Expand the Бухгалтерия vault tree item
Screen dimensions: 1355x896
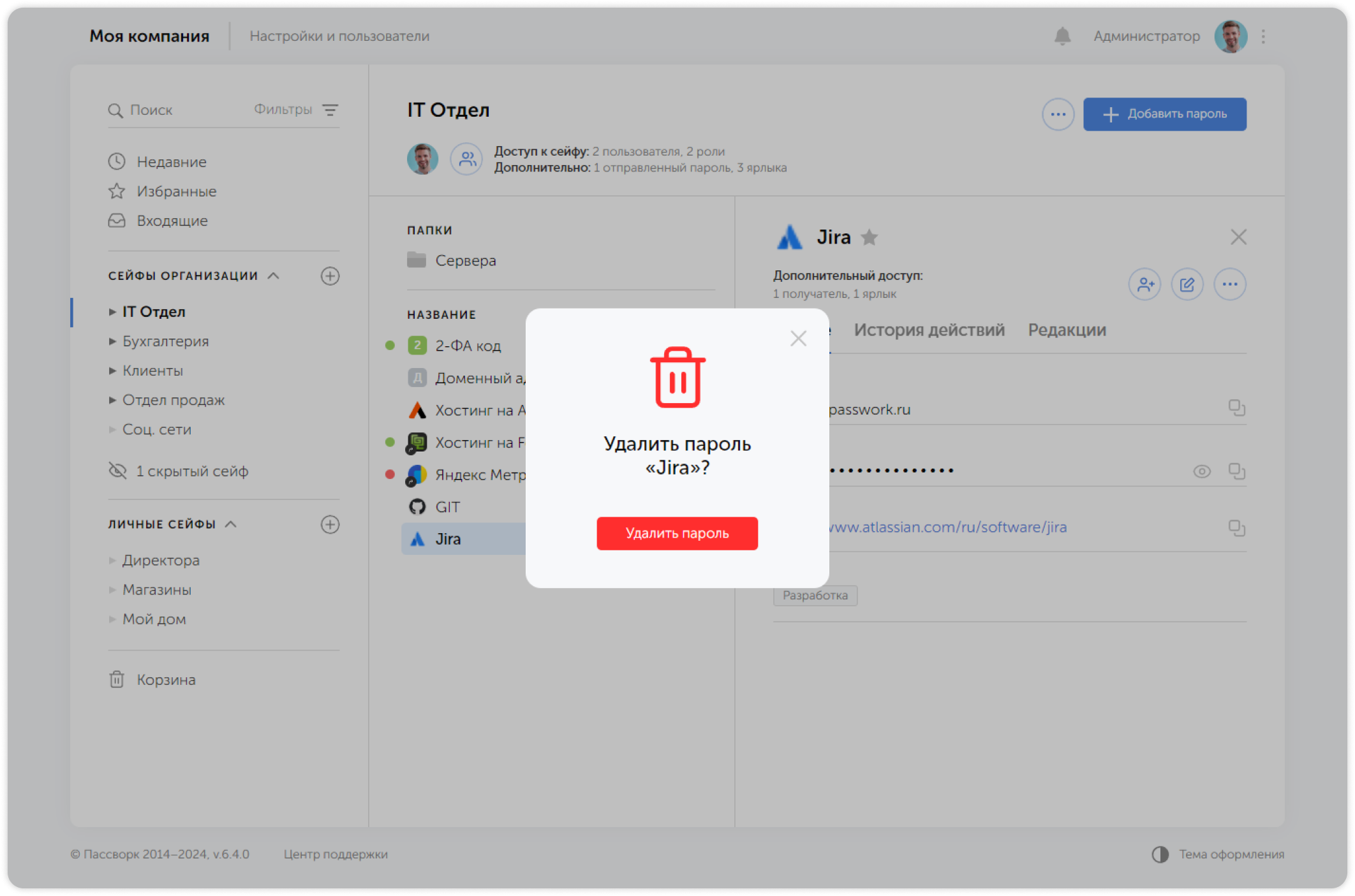coord(112,341)
